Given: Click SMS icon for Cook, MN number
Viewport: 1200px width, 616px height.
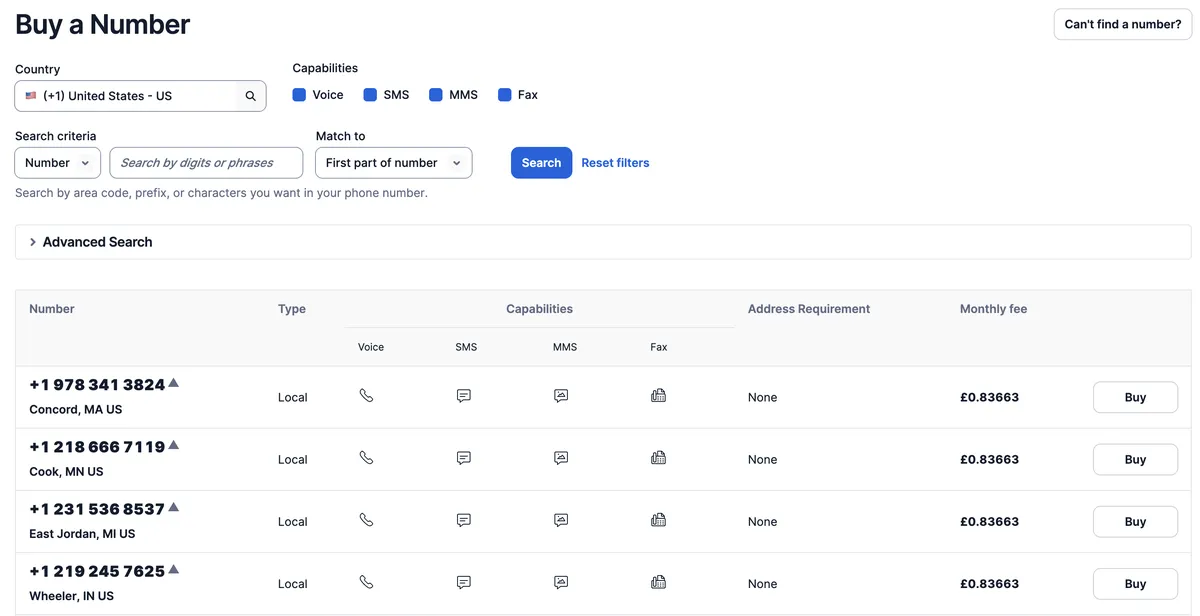Looking at the screenshot, I should tap(464, 458).
